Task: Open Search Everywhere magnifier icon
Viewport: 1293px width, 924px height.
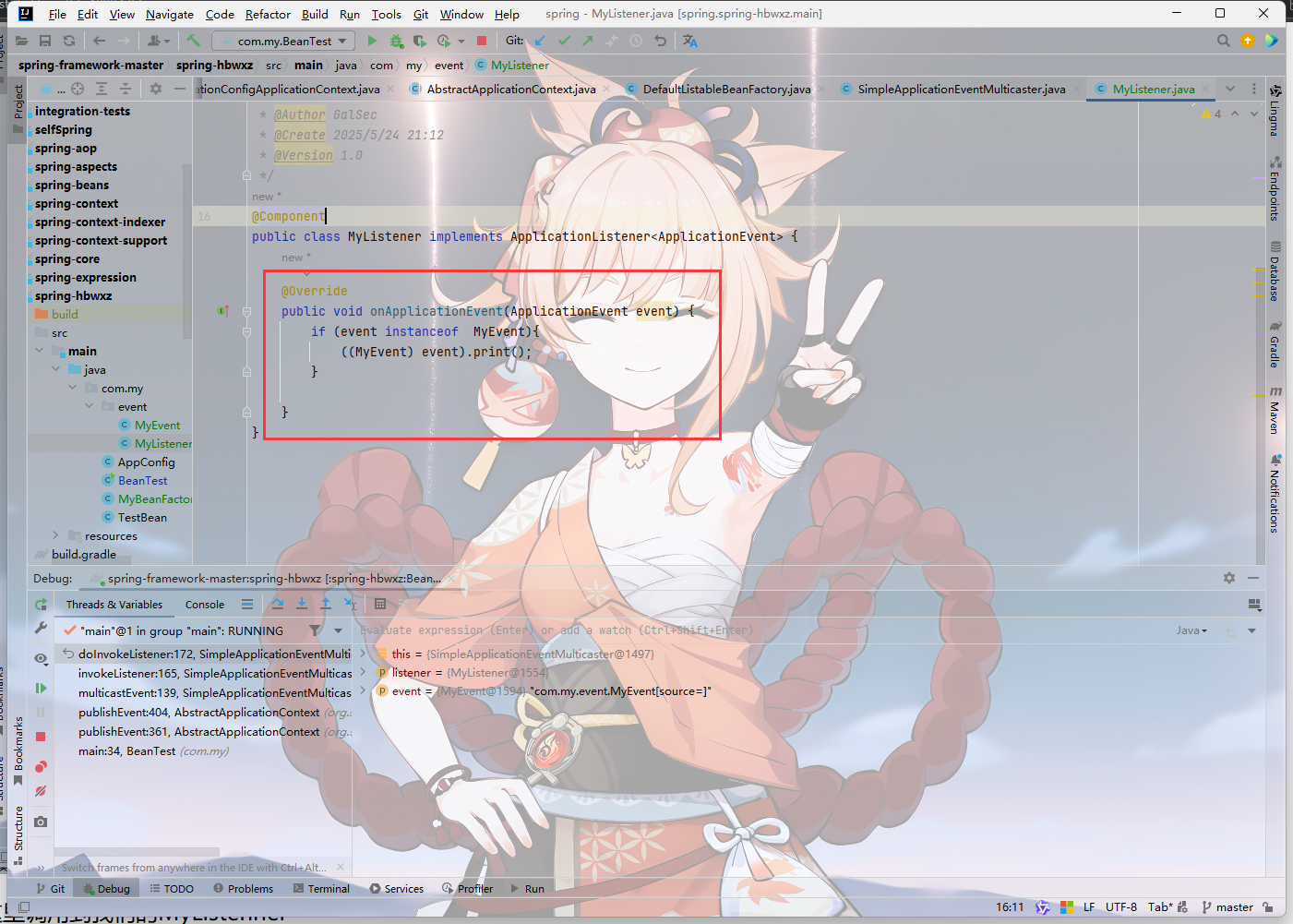Action: [1224, 41]
